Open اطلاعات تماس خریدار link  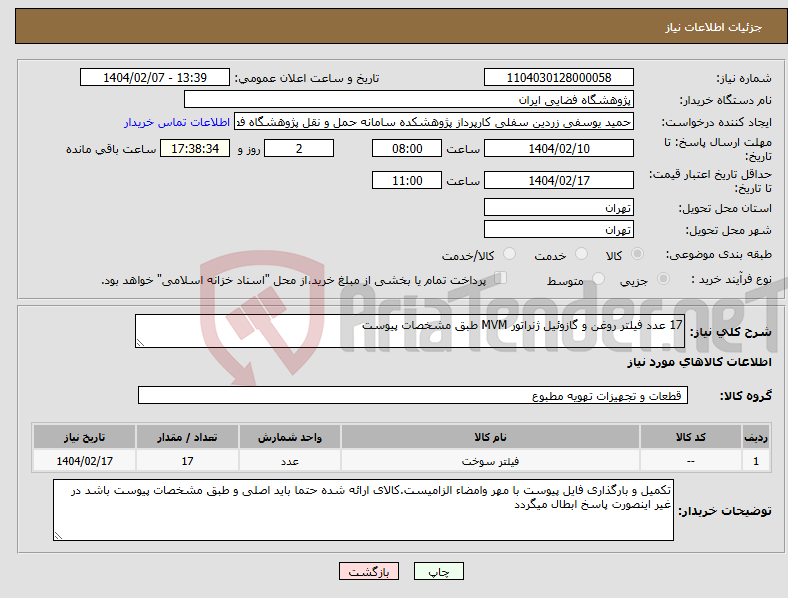click(177, 122)
